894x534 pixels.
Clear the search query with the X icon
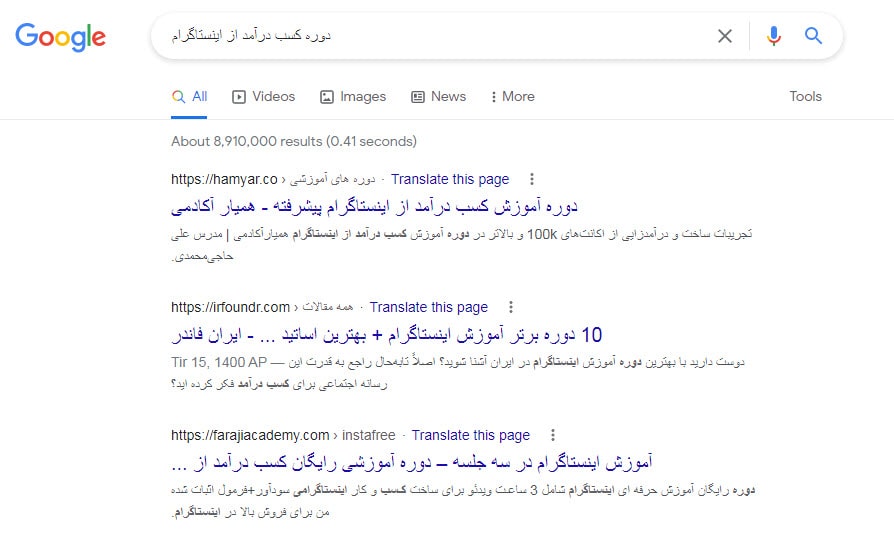[725, 36]
